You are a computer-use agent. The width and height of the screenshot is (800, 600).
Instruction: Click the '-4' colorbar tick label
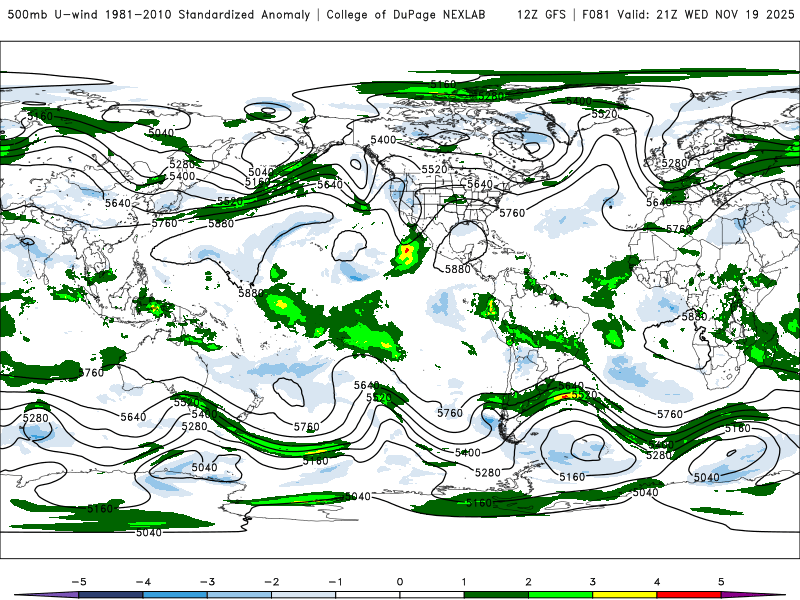[143, 582]
